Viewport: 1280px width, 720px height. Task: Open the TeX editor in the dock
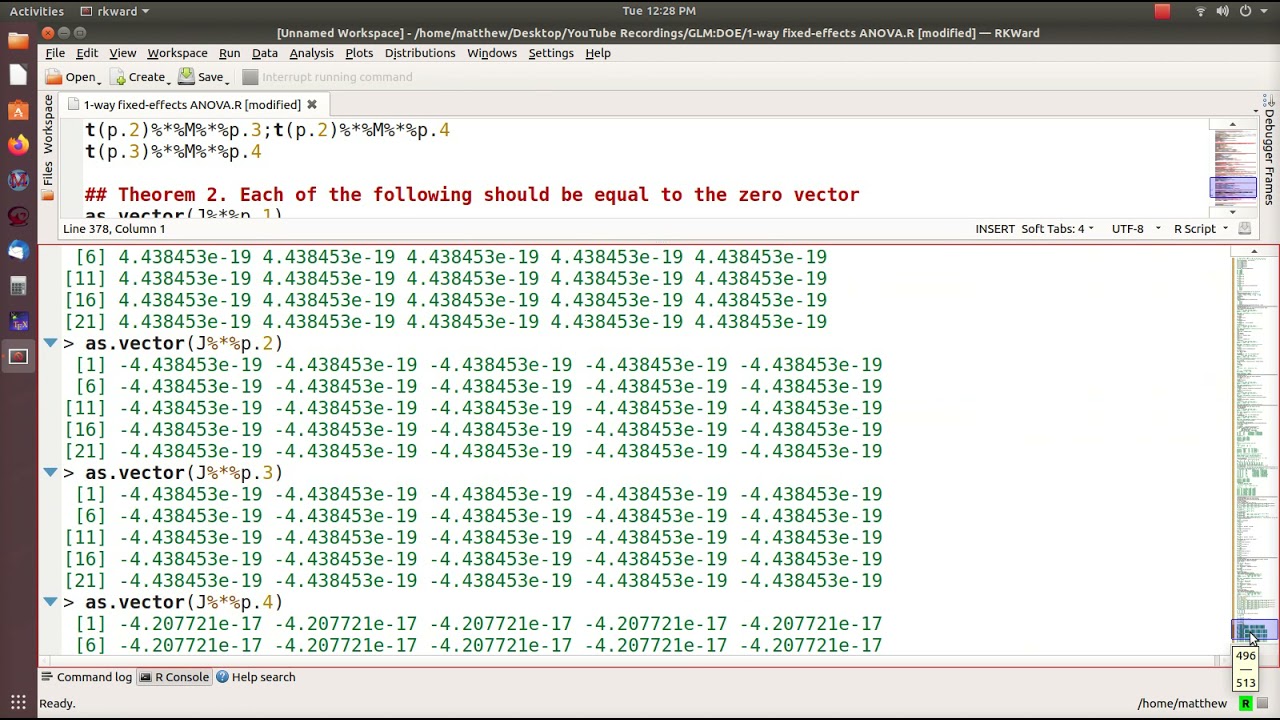tap(18, 322)
